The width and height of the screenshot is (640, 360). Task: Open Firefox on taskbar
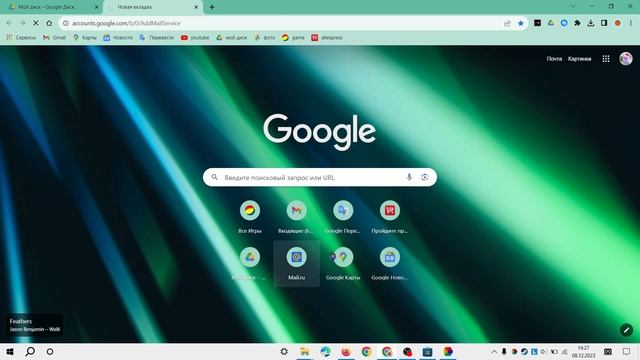[346, 351]
